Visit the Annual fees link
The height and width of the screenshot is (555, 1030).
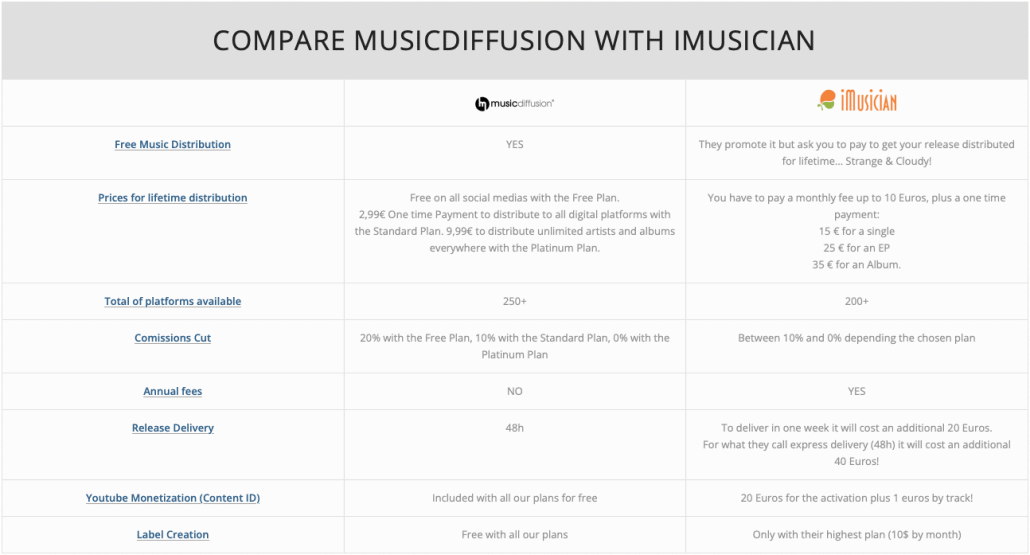pos(173,391)
